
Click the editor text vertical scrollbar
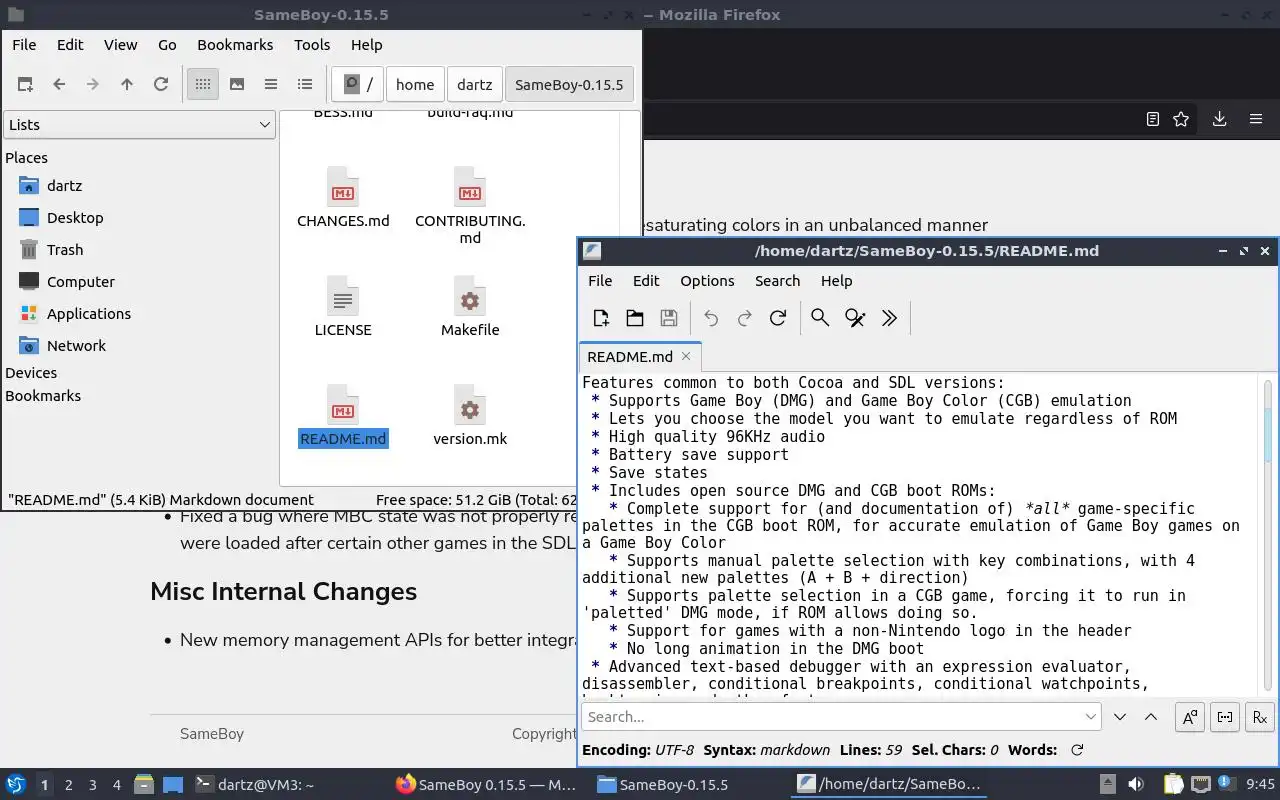coord(1268,535)
